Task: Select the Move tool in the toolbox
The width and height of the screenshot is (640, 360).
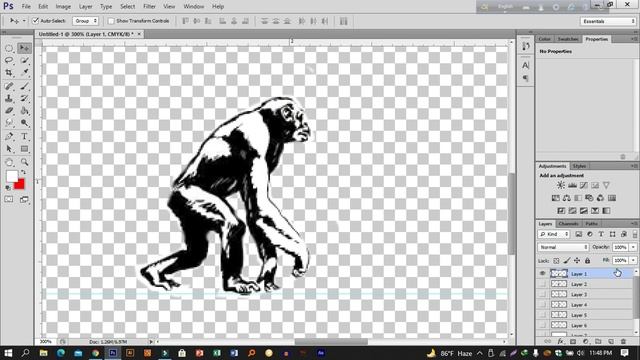Action: (24, 48)
